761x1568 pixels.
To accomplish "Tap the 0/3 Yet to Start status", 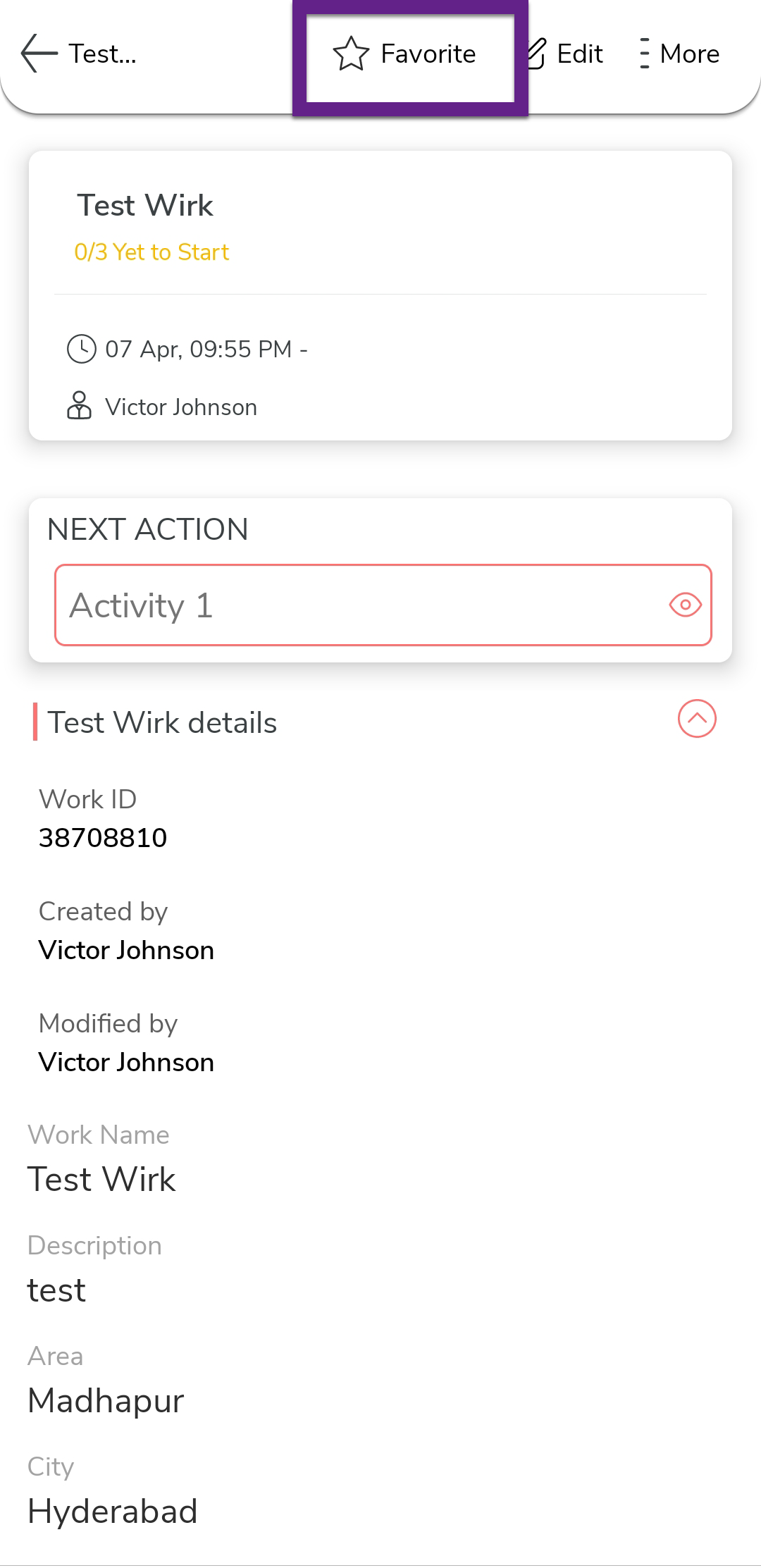I will 151,252.
